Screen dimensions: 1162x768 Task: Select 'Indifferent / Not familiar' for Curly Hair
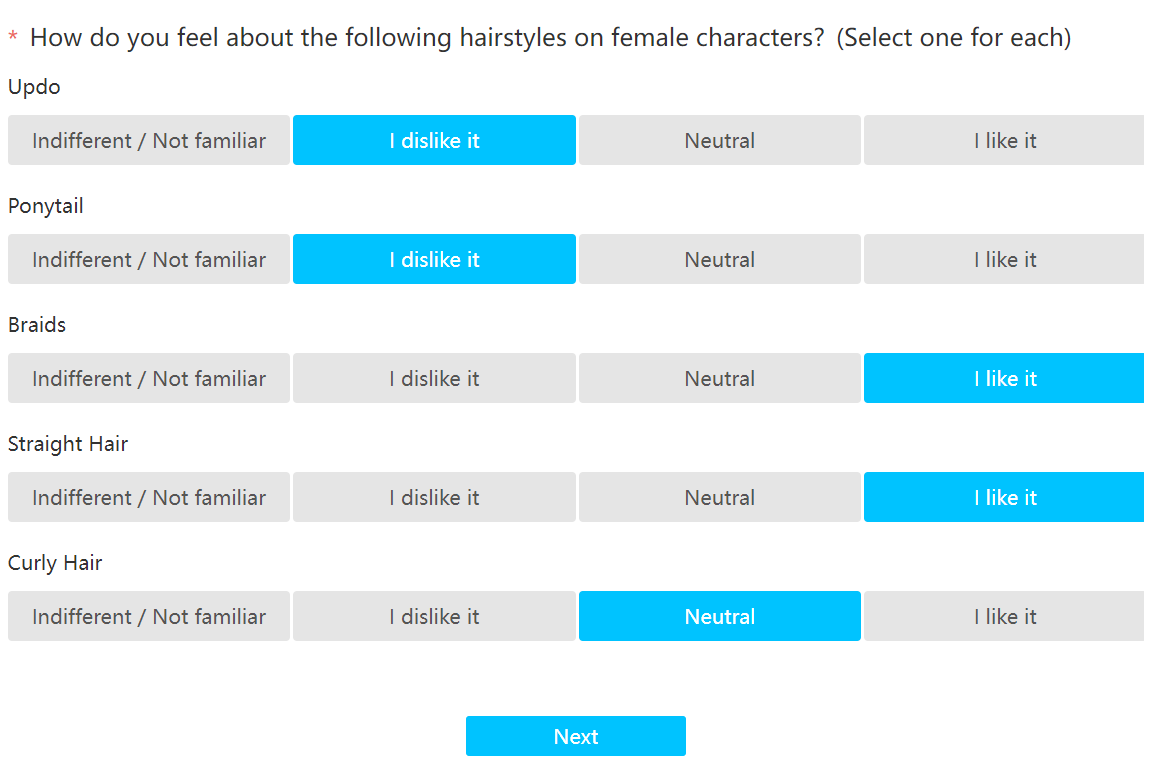[149, 616]
